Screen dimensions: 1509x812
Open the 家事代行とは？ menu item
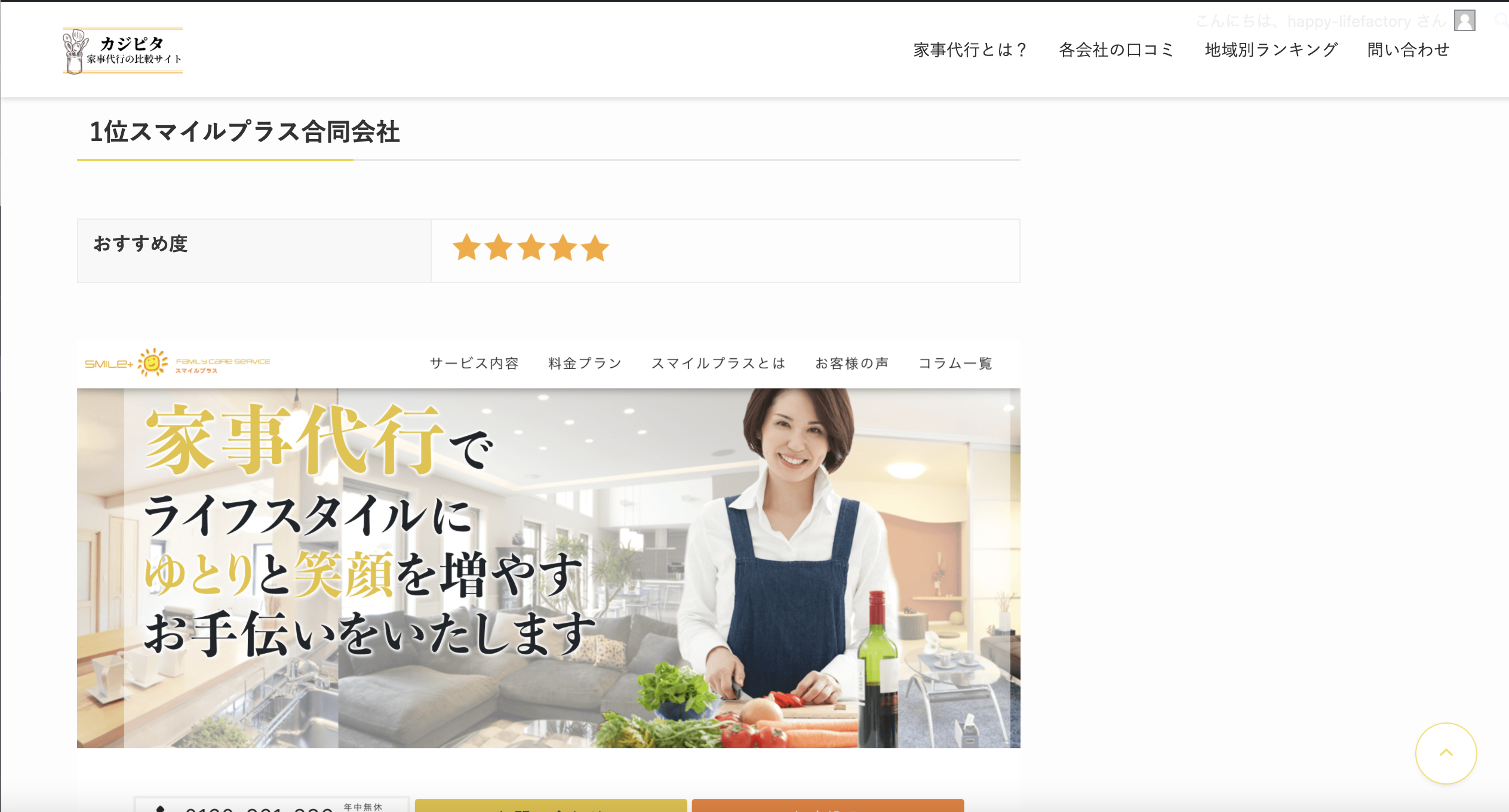click(970, 50)
